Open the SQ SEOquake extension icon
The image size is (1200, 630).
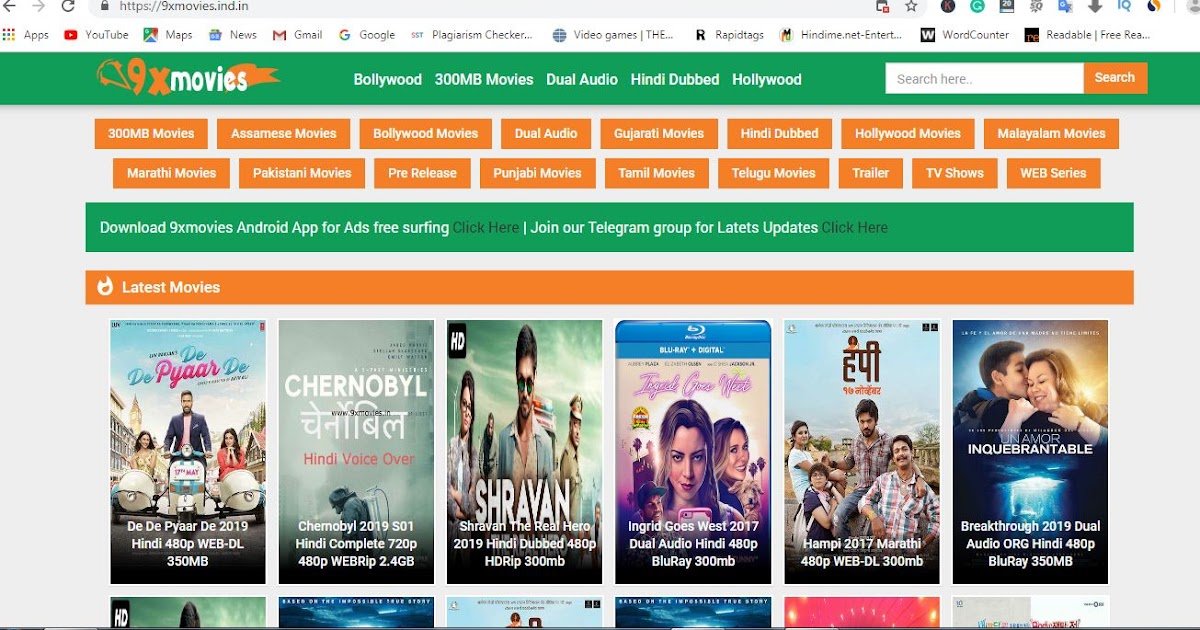[1036, 6]
